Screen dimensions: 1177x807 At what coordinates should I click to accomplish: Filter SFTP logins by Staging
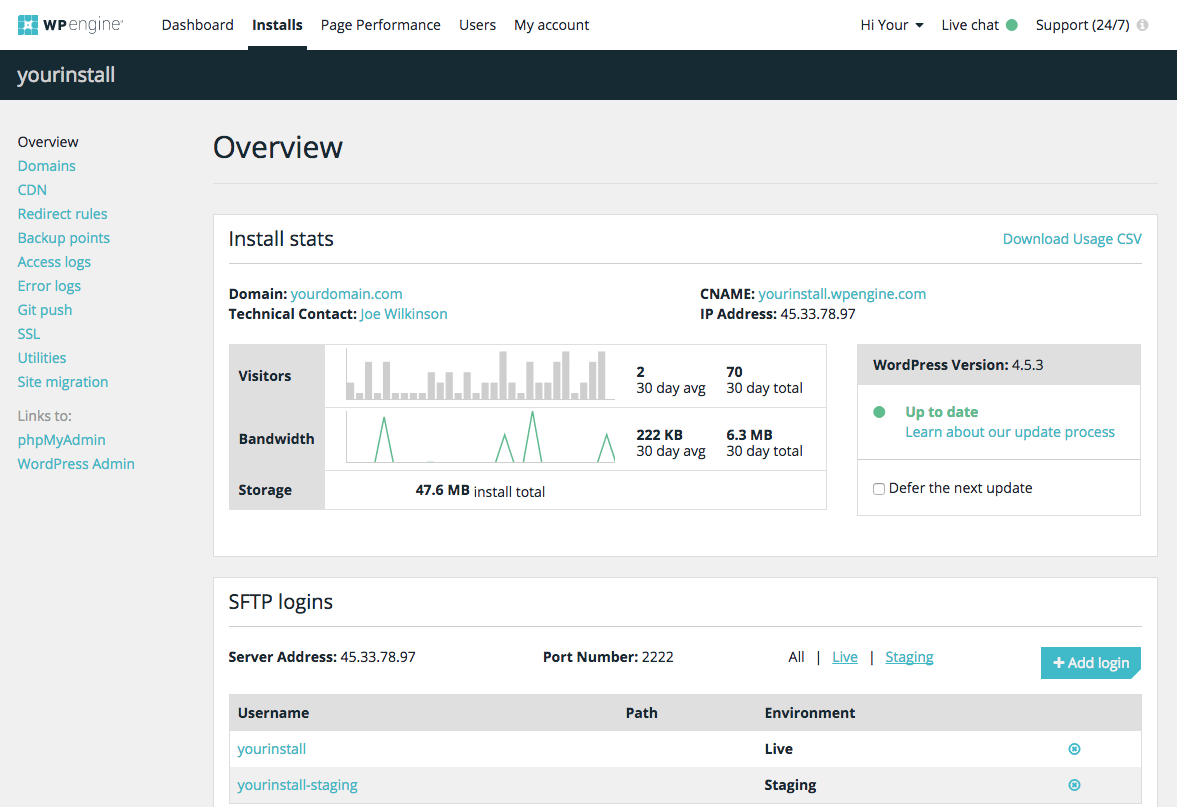(x=909, y=657)
